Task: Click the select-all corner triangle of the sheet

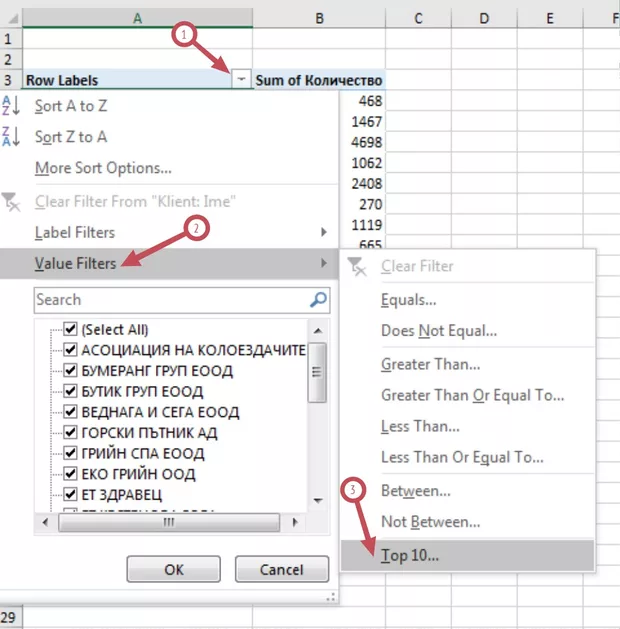Action: (13, 19)
